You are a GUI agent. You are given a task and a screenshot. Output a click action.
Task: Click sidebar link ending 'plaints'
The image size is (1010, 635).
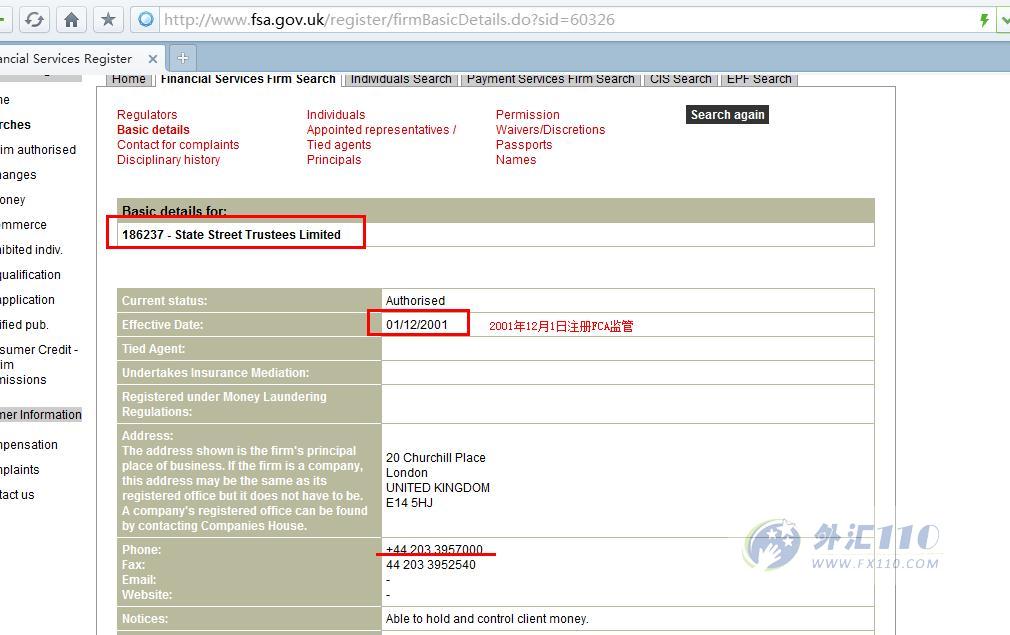coord(19,470)
